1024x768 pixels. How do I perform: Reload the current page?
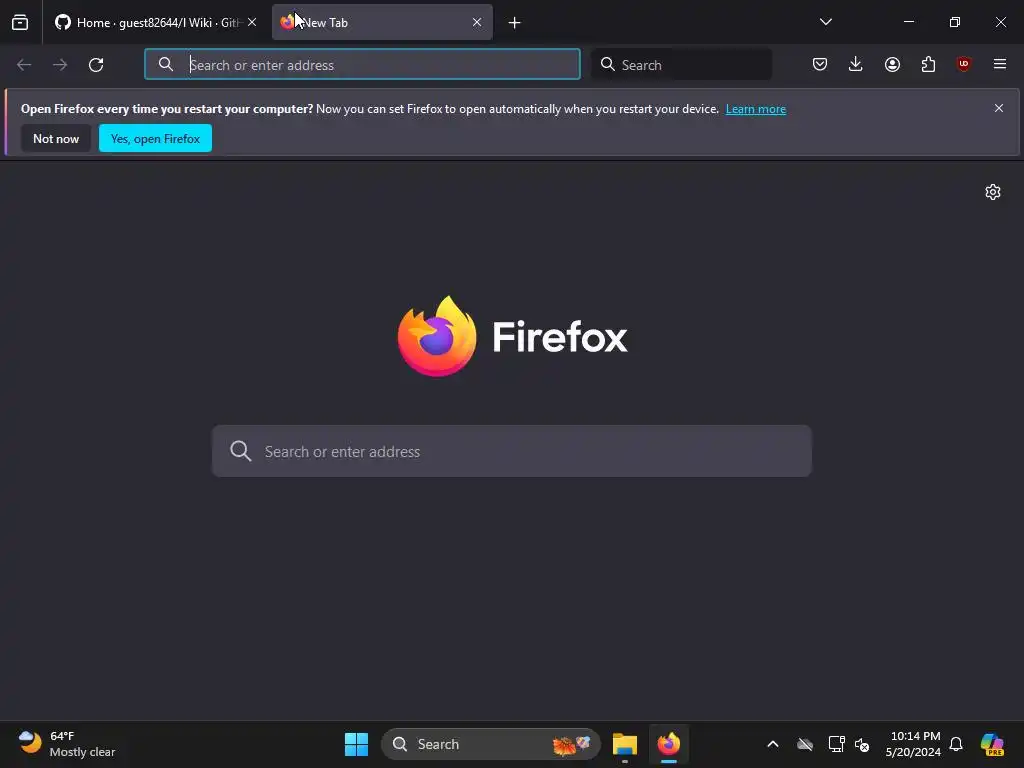point(96,65)
